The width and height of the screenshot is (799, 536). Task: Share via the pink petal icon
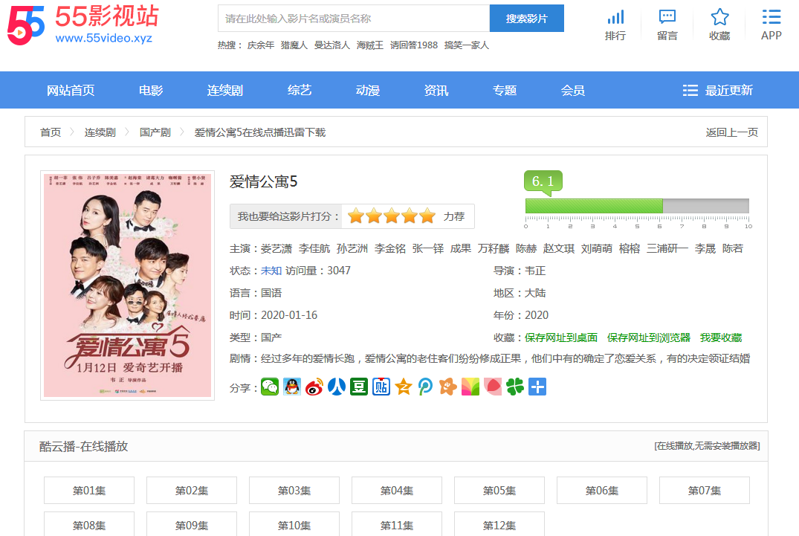click(493, 387)
